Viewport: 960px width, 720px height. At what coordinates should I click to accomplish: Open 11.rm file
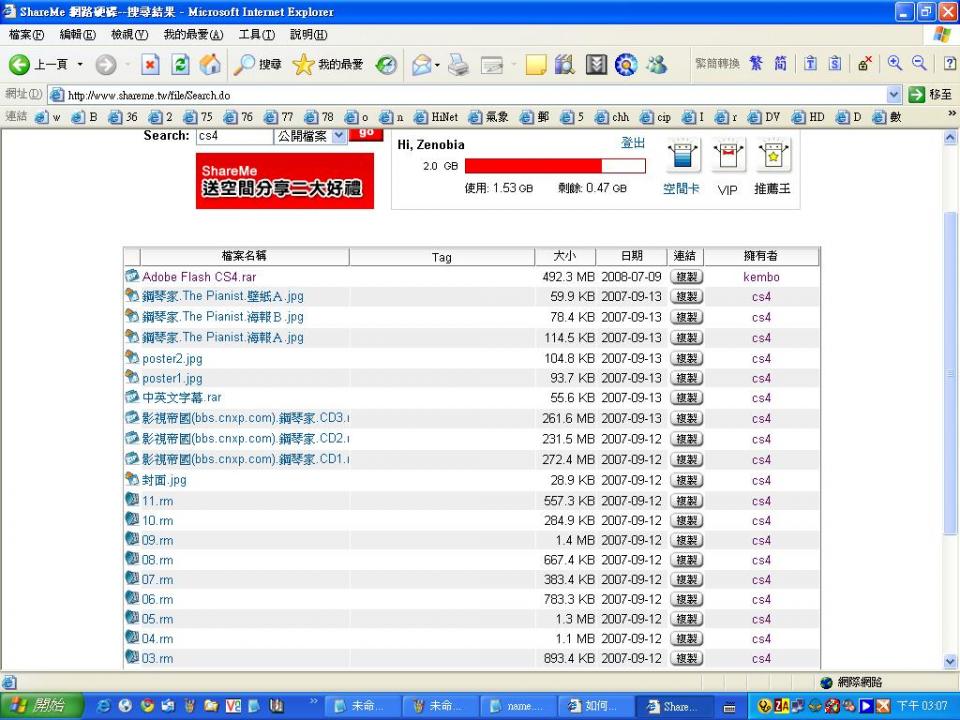pos(157,501)
